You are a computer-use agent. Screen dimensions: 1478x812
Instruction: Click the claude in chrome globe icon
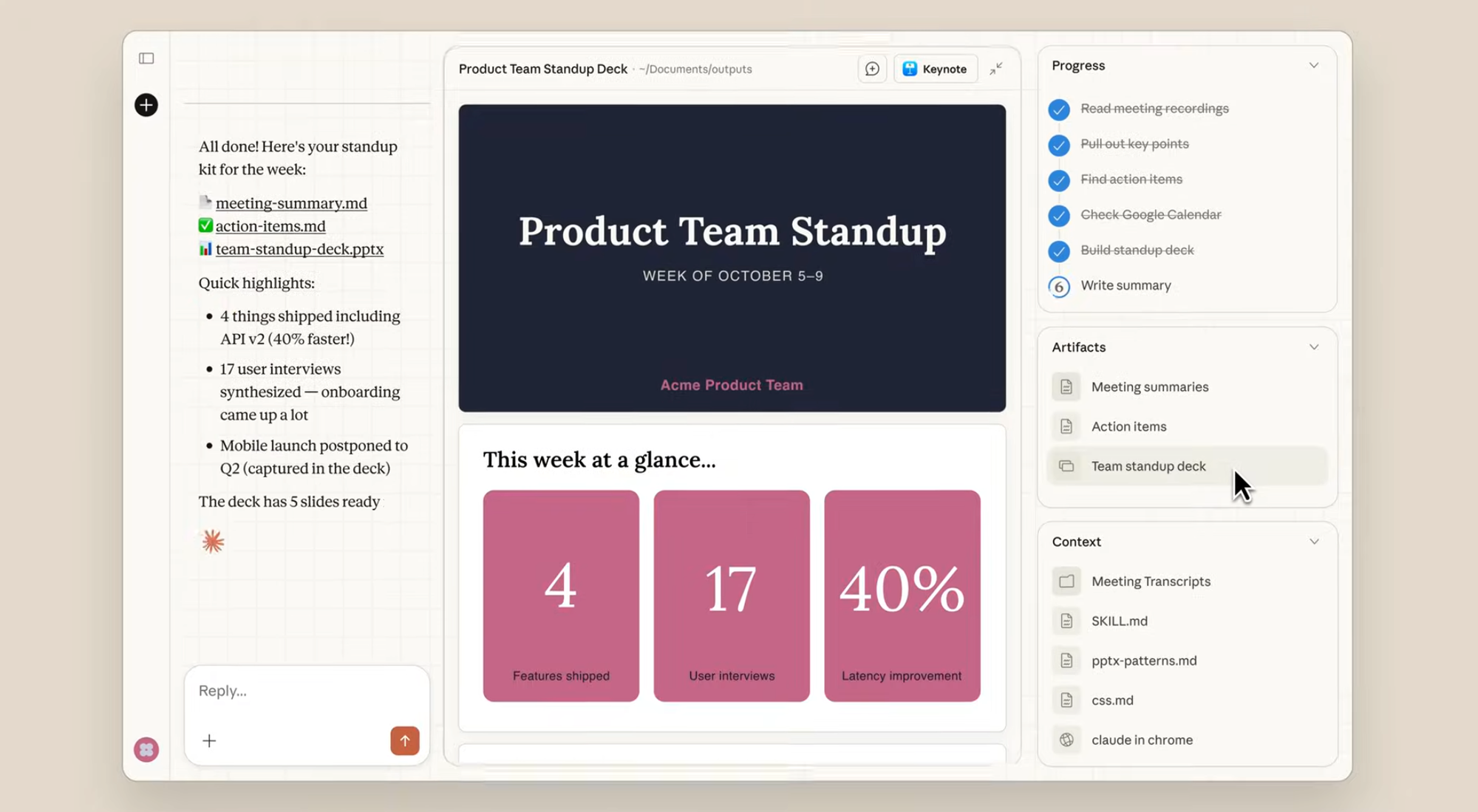coord(1066,740)
